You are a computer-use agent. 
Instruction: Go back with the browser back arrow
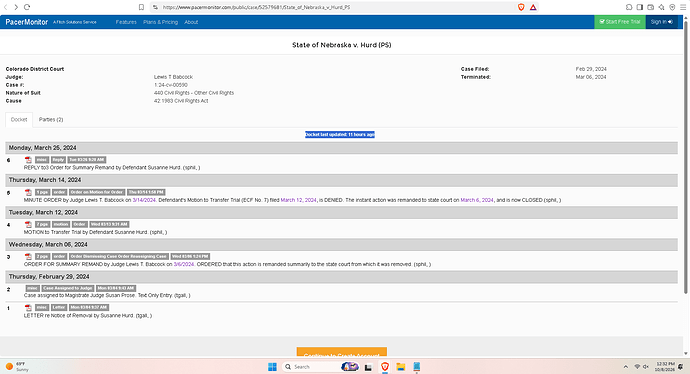5,7
